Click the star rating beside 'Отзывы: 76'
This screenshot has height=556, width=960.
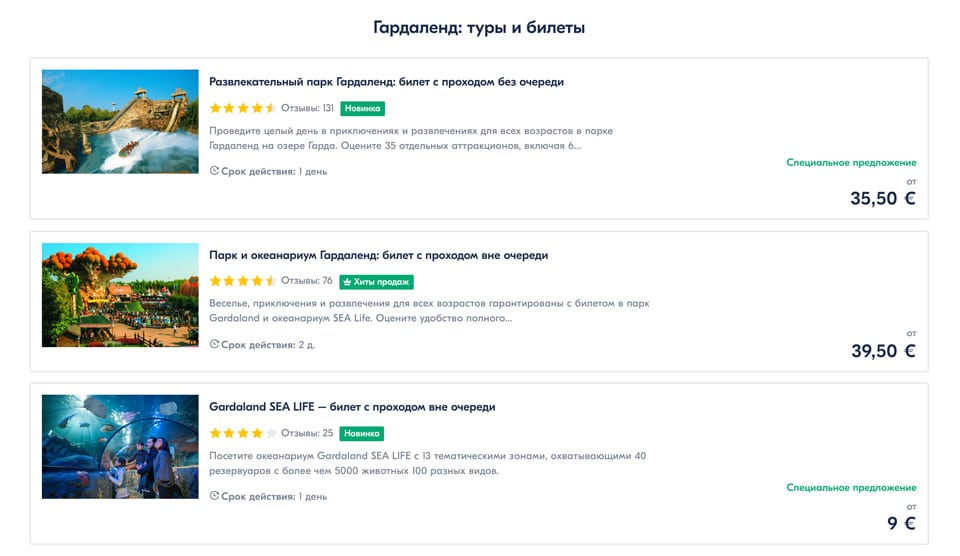[242, 281]
